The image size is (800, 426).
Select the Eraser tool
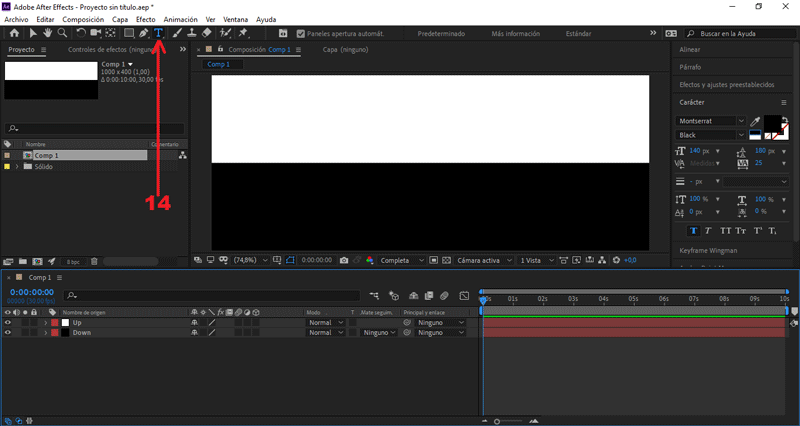207,33
